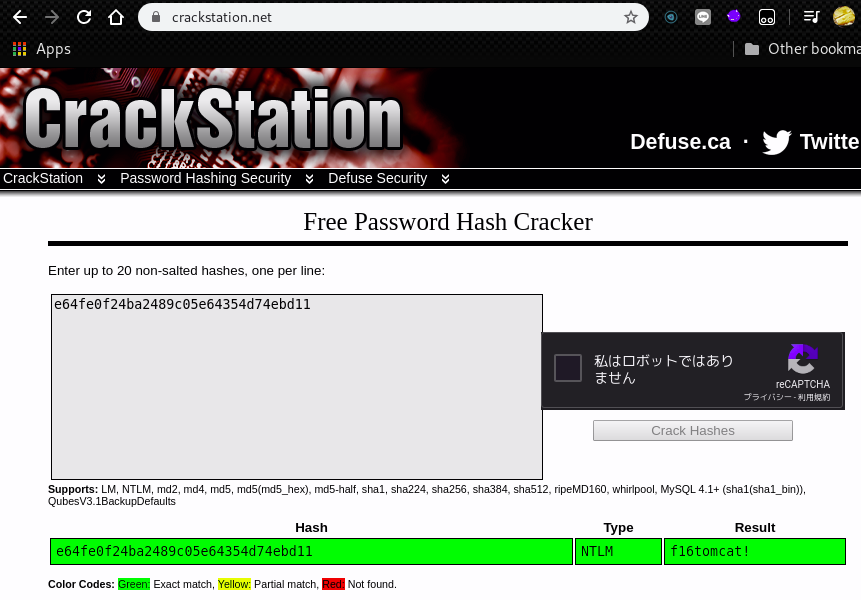Click the Enter up to 20 hashes instruction

pyautogui.click(x=186, y=271)
